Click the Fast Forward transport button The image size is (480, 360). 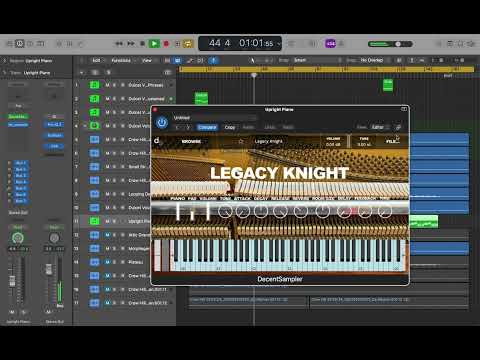pyautogui.click(x=131, y=44)
